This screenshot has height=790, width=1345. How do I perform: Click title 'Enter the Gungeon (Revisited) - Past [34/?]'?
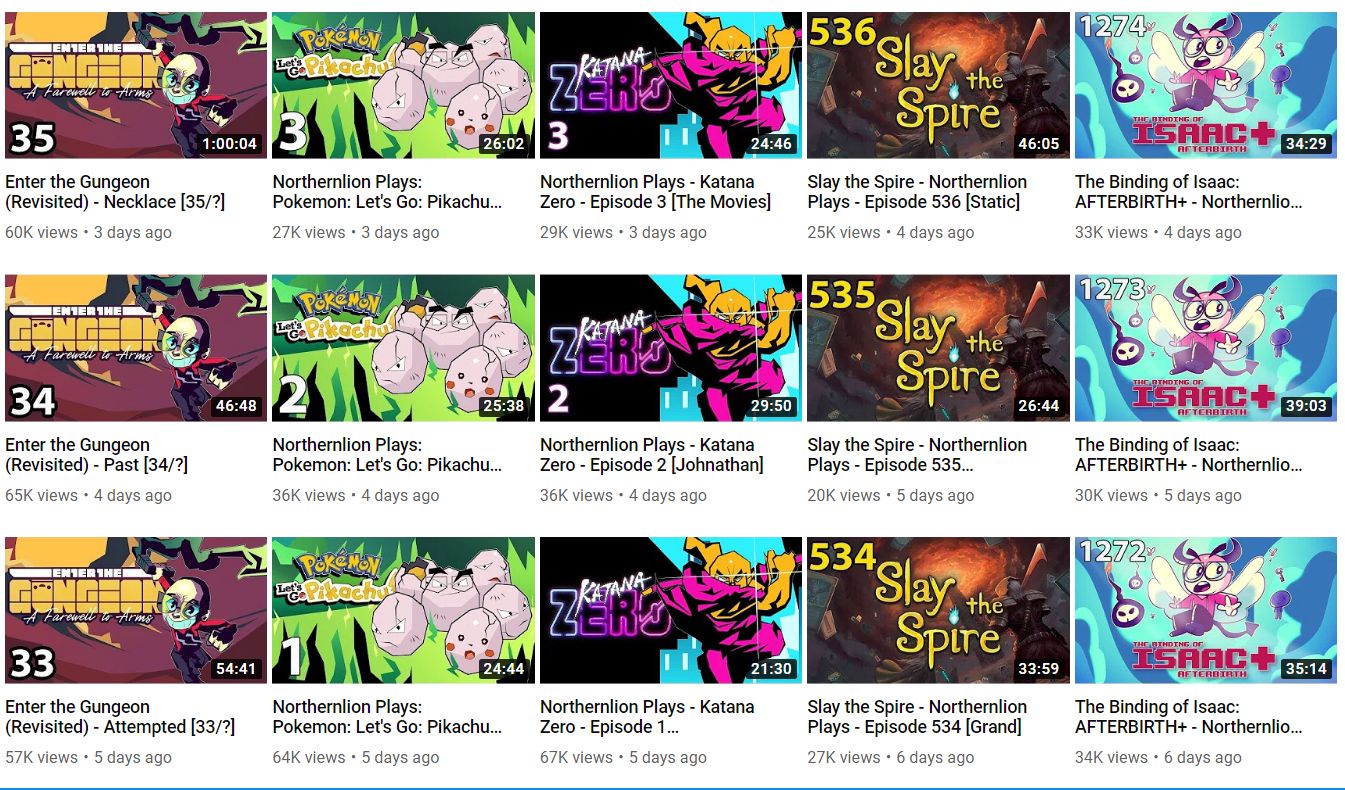(x=97, y=455)
